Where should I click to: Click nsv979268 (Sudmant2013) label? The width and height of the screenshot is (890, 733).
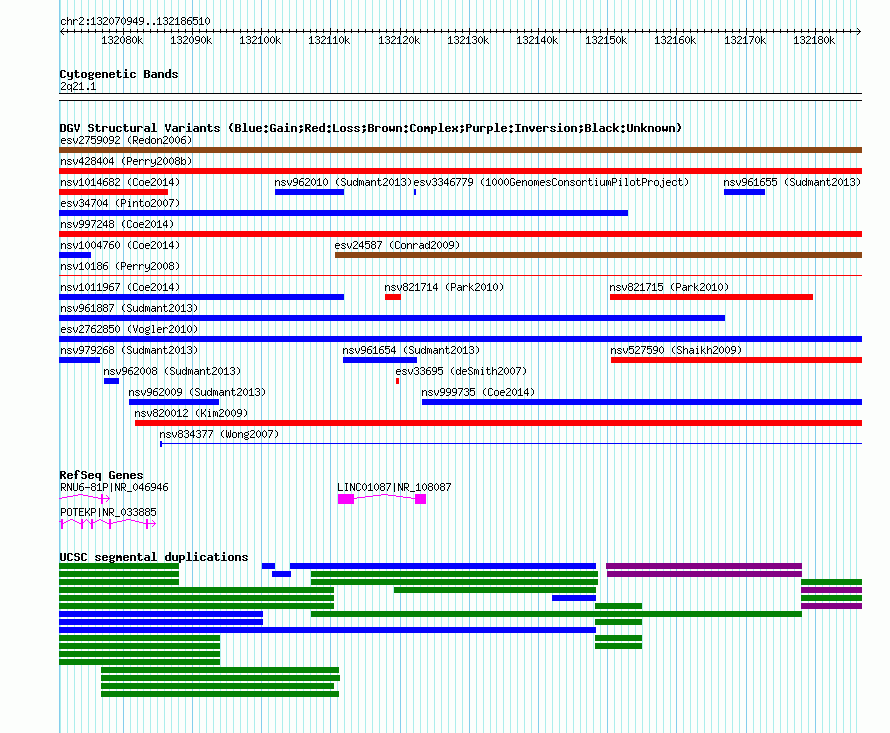[x=129, y=350]
